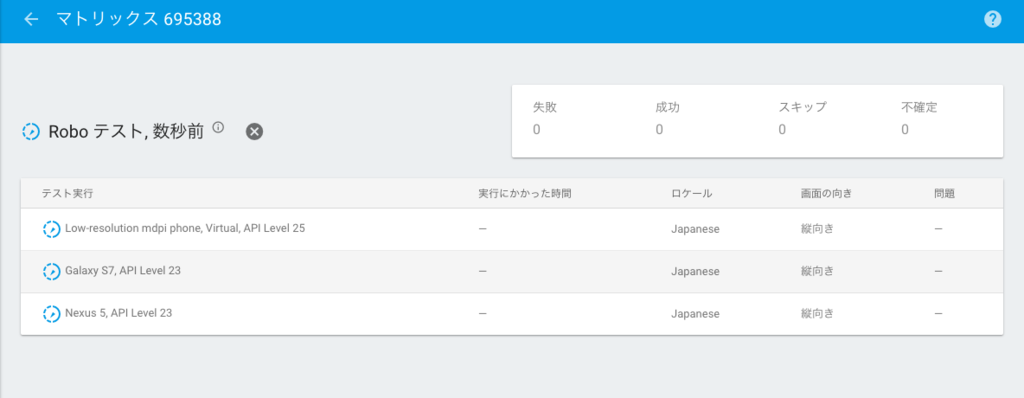
Task: Cancel the Robo test with X button
Action: 255,132
